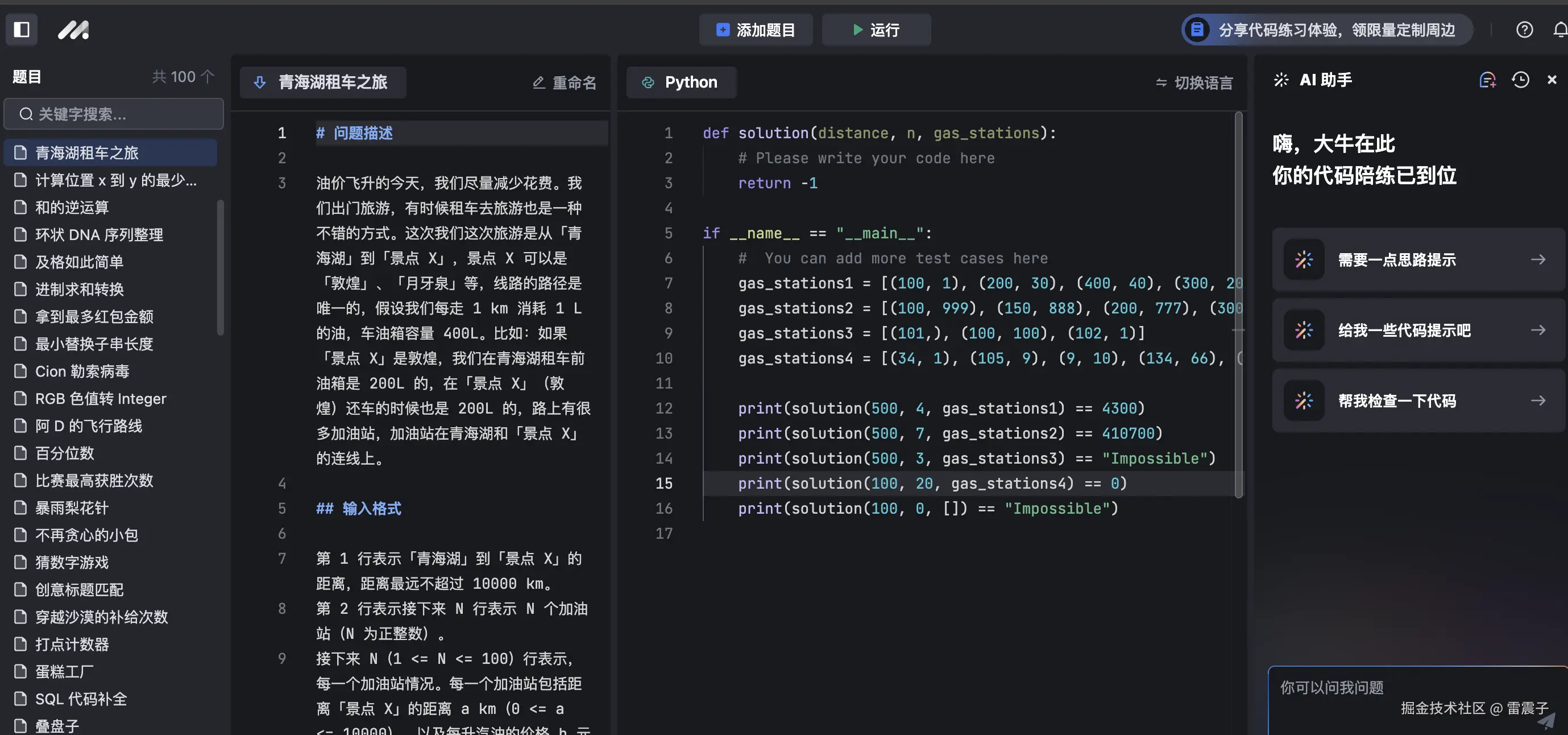Toggle the sidebar panel icon at top left
This screenshot has width=1568, height=735.
(21, 29)
